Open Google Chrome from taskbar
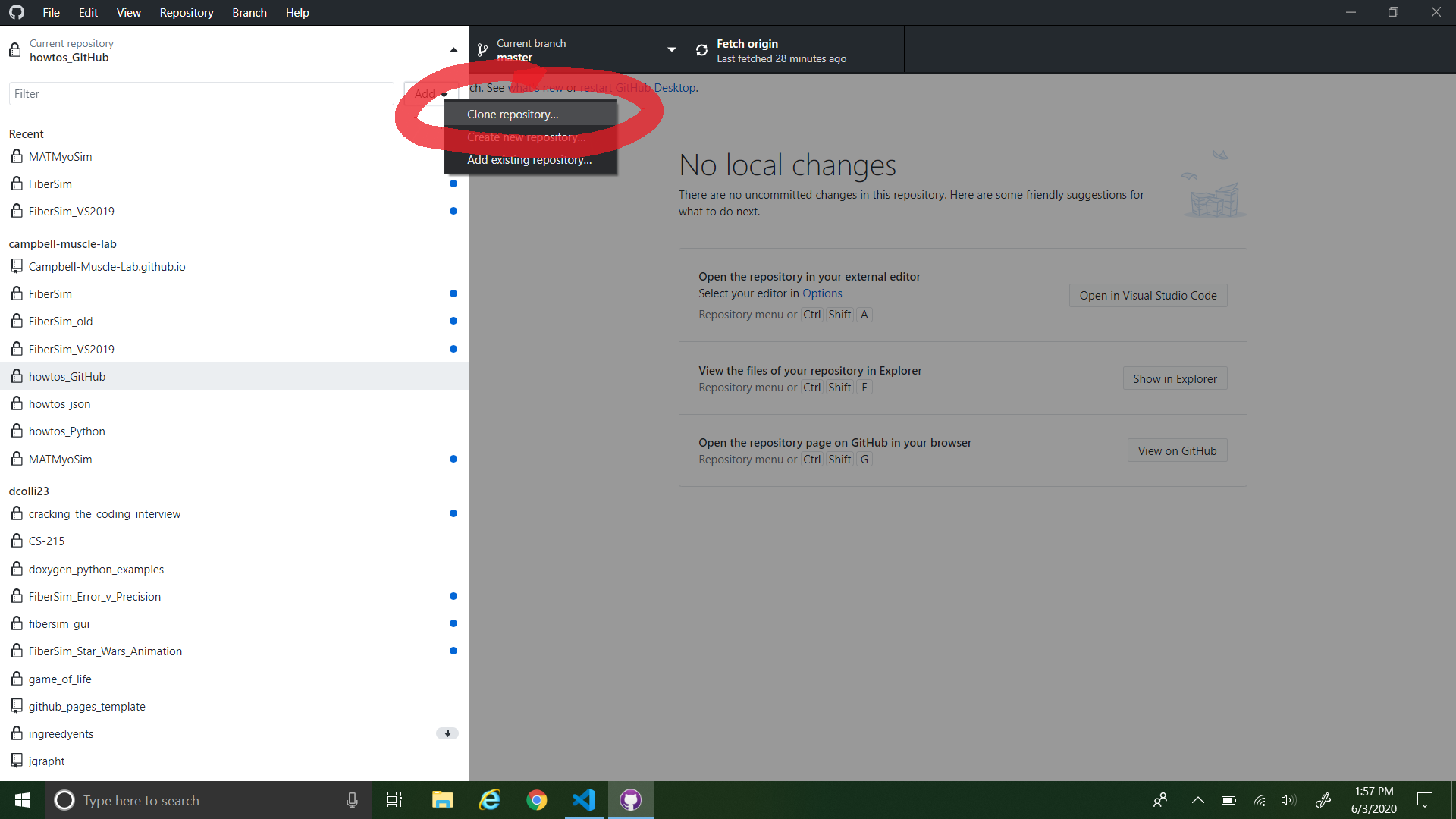 (x=537, y=800)
